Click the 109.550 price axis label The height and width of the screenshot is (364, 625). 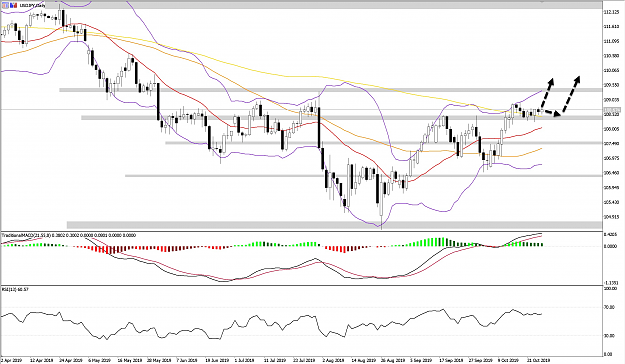pos(611,85)
